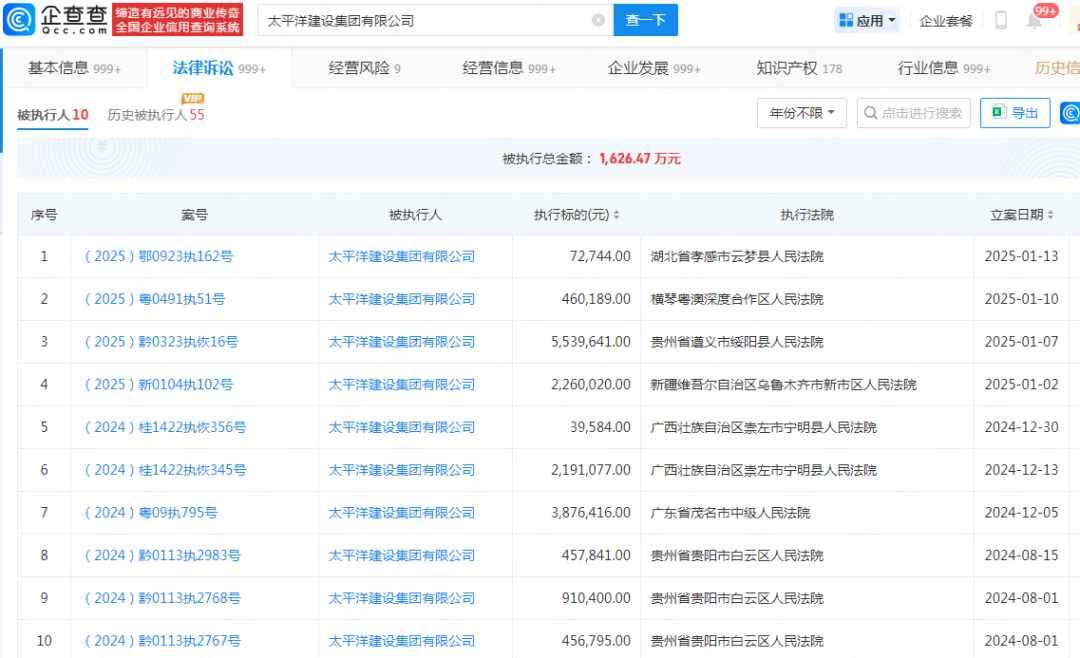Clear the search box with the X icon
This screenshot has height=658, width=1080.
598,20
